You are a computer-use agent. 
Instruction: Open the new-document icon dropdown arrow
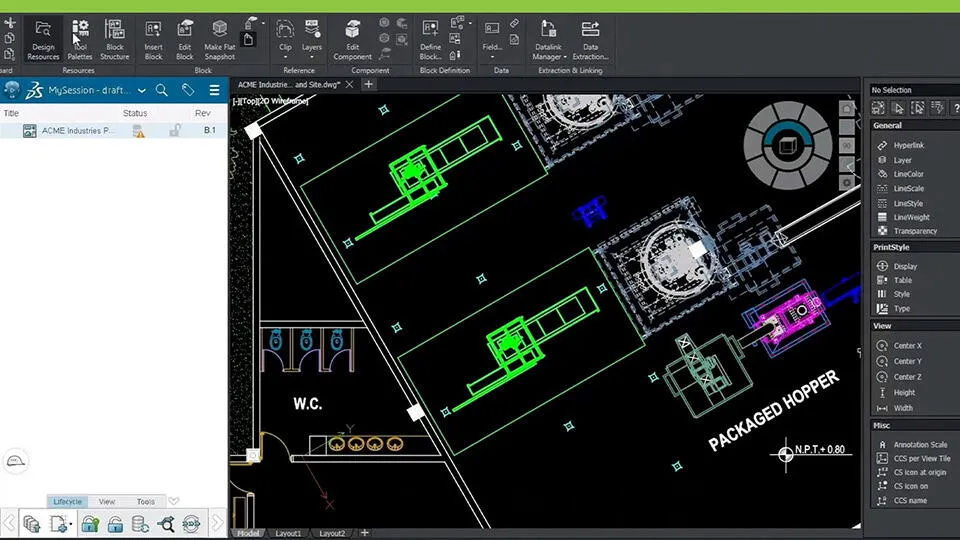(x=71, y=524)
